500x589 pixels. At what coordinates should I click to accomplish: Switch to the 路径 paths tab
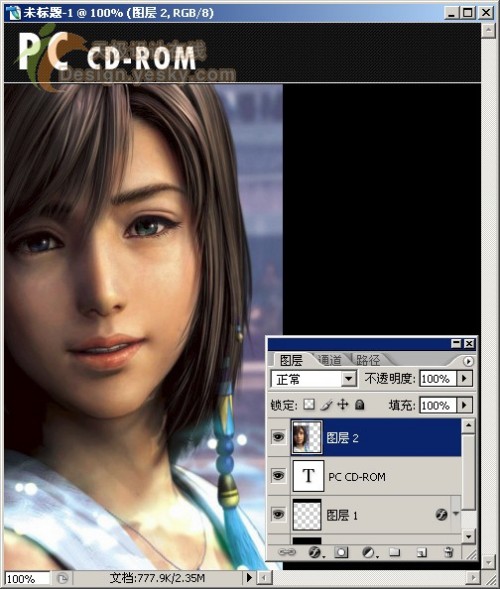click(x=368, y=360)
